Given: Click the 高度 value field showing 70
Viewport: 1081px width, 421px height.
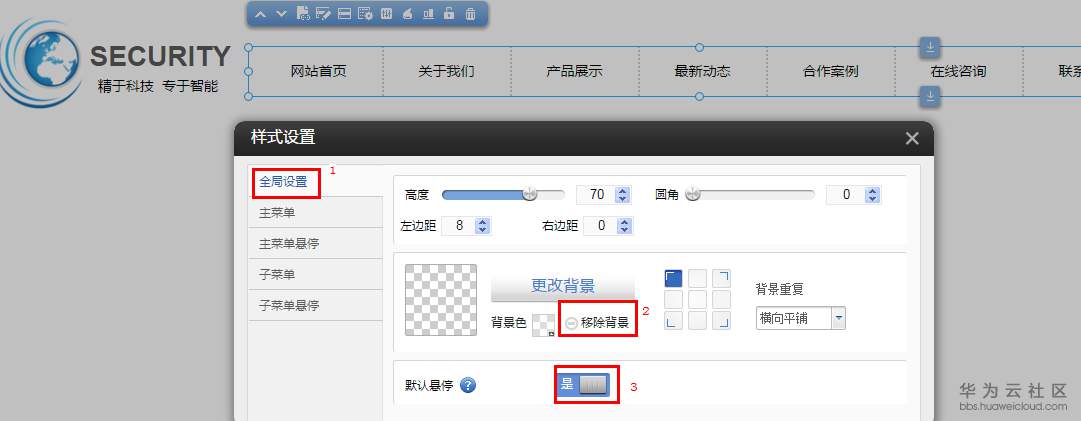Looking at the screenshot, I should point(596,195).
